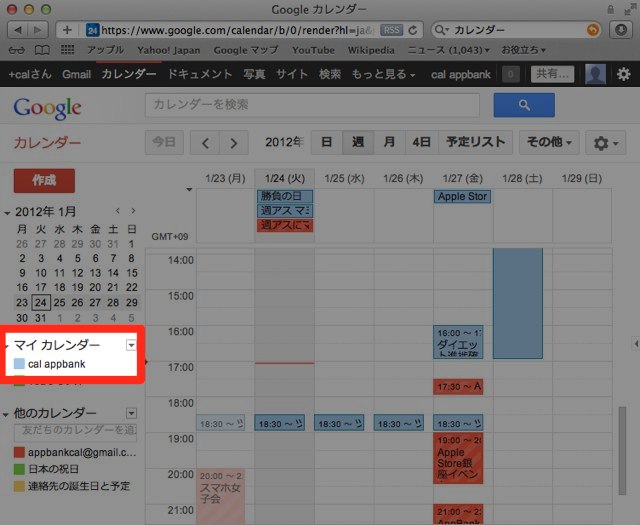Click the orange snapback icon in search field
Image resolution: width=640 pixels, height=525 pixels.
click(592, 30)
